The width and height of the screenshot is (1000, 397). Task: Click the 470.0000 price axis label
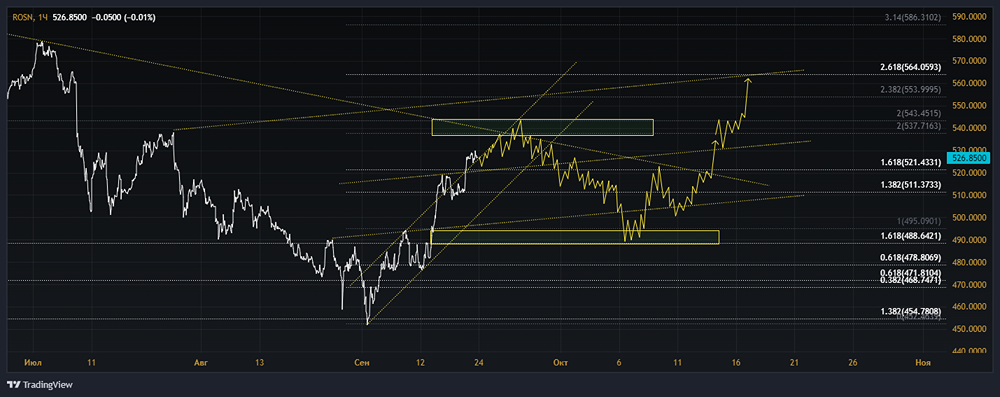[970, 285]
